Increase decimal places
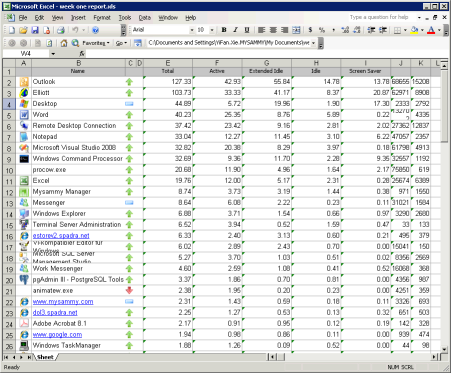Image resolution: width=451 pixels, height=373 pixels. 345,30
